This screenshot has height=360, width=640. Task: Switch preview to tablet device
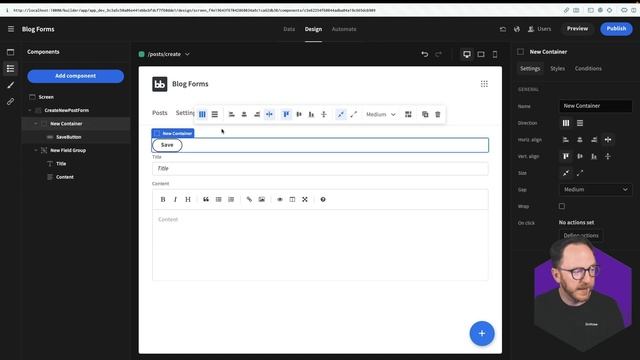pos(481,54)
